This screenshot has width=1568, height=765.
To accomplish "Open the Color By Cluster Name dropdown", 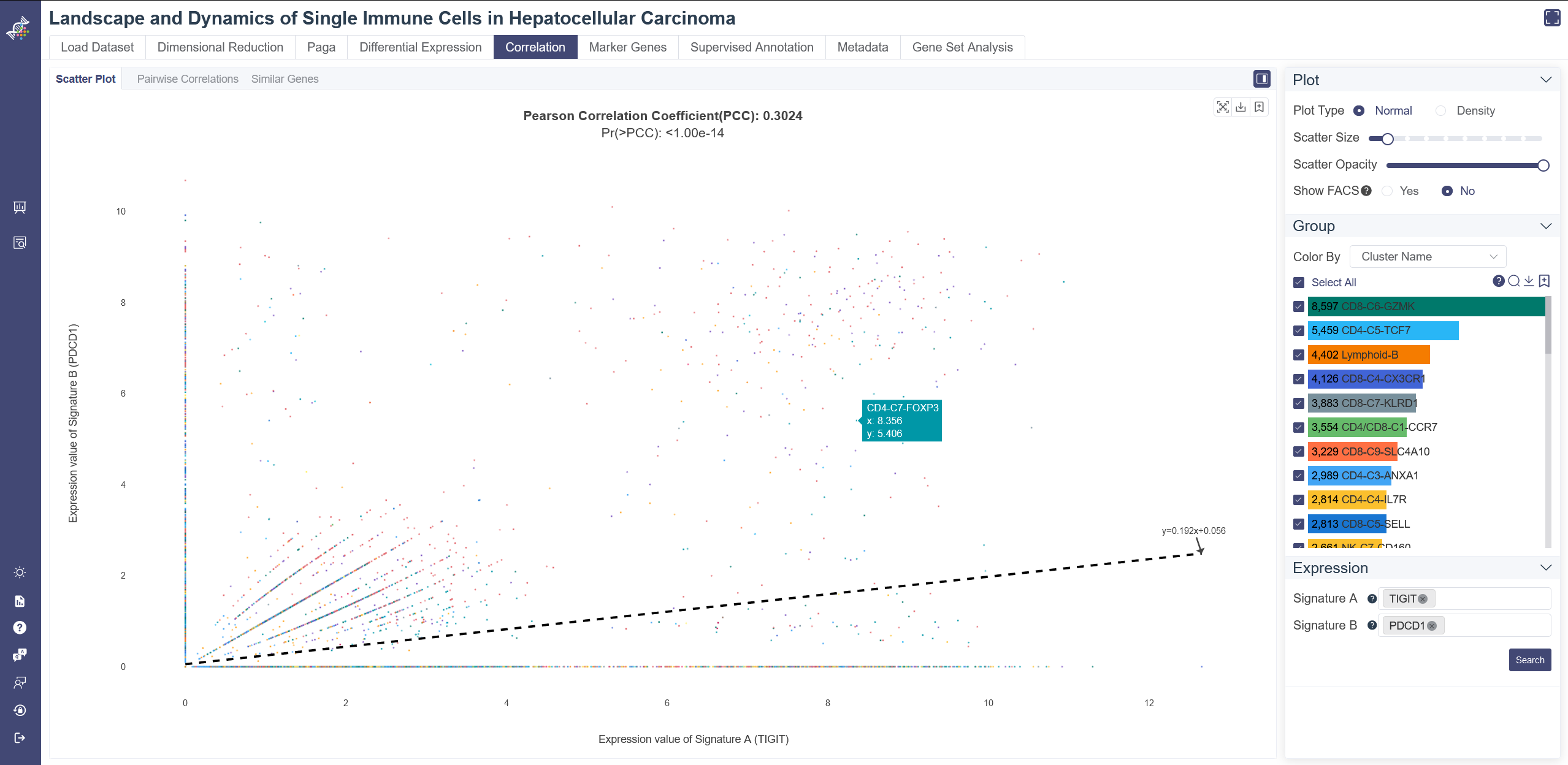I will tap(1428, 257).
